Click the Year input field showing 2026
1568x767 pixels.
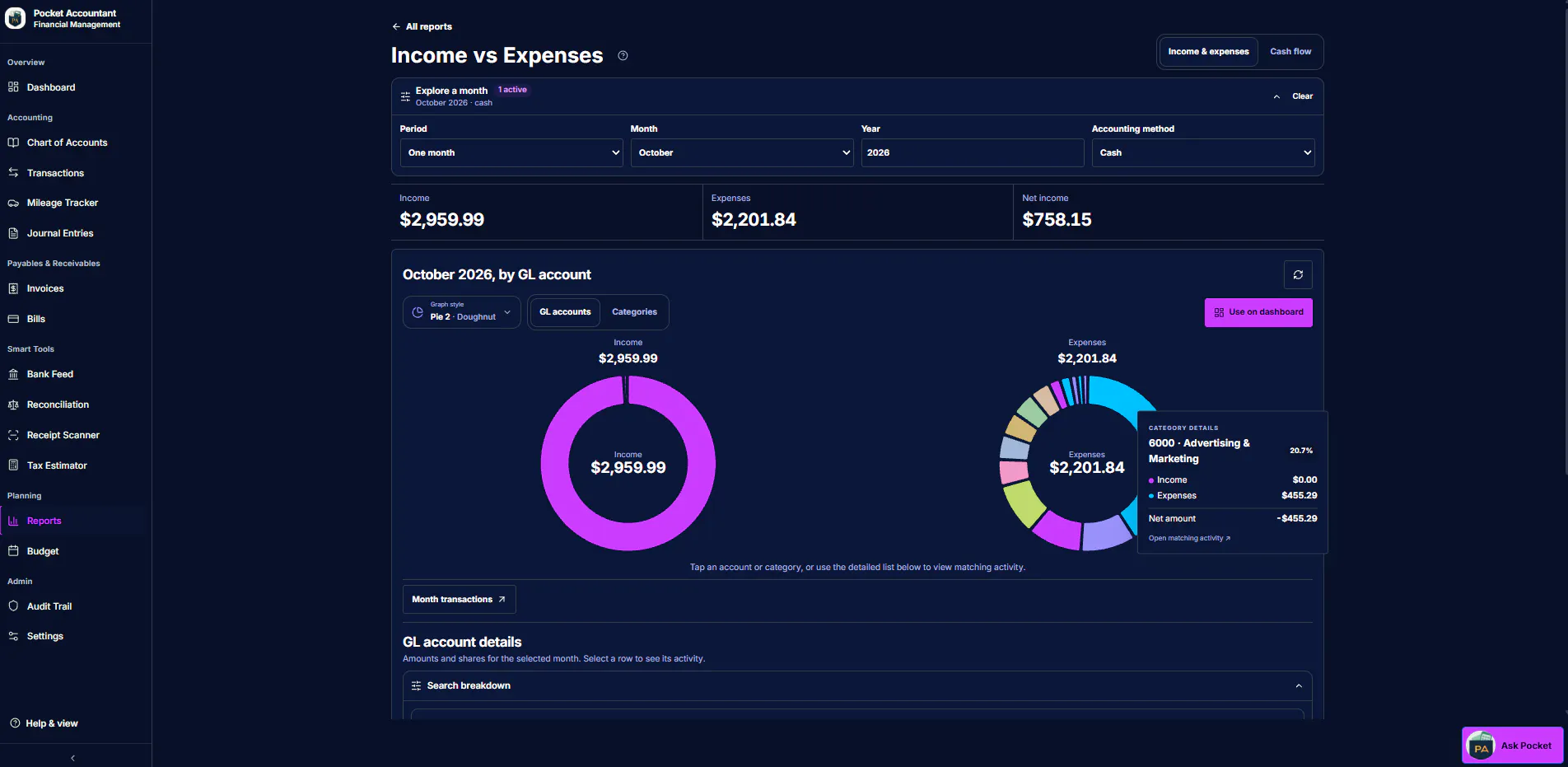973,153
